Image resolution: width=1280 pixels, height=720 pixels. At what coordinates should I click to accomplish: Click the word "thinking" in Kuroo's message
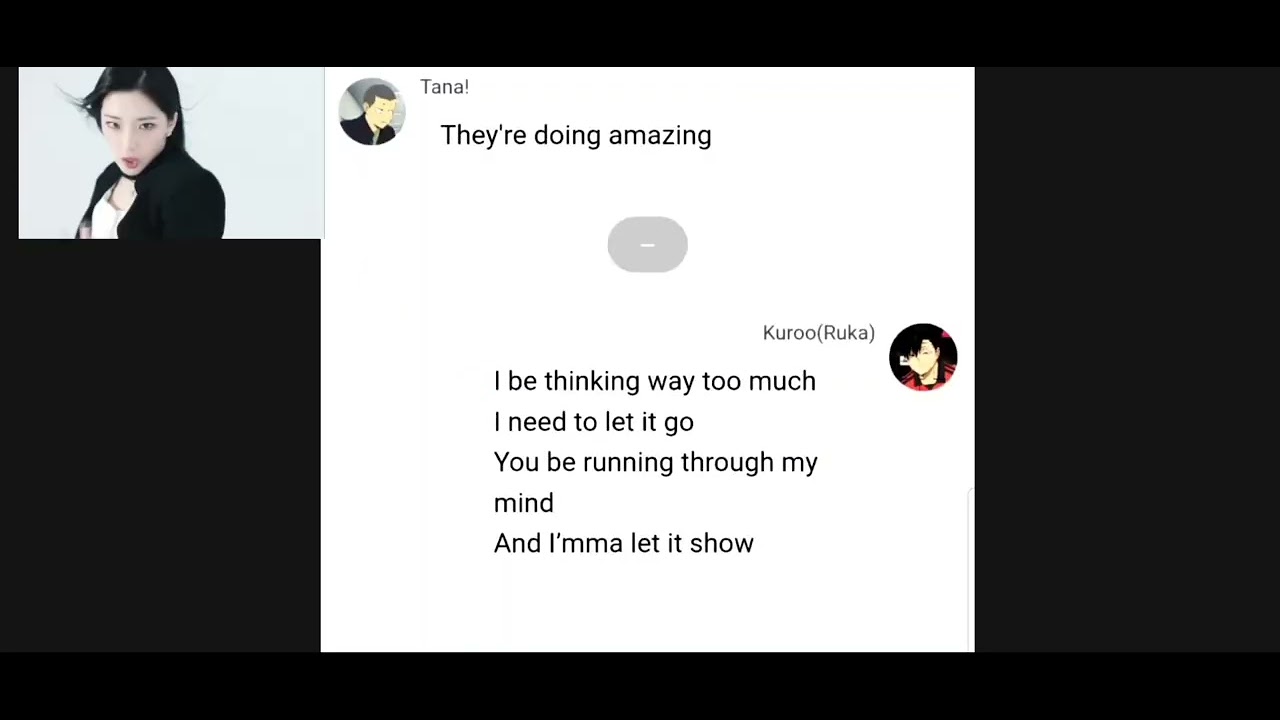point(591,381)
